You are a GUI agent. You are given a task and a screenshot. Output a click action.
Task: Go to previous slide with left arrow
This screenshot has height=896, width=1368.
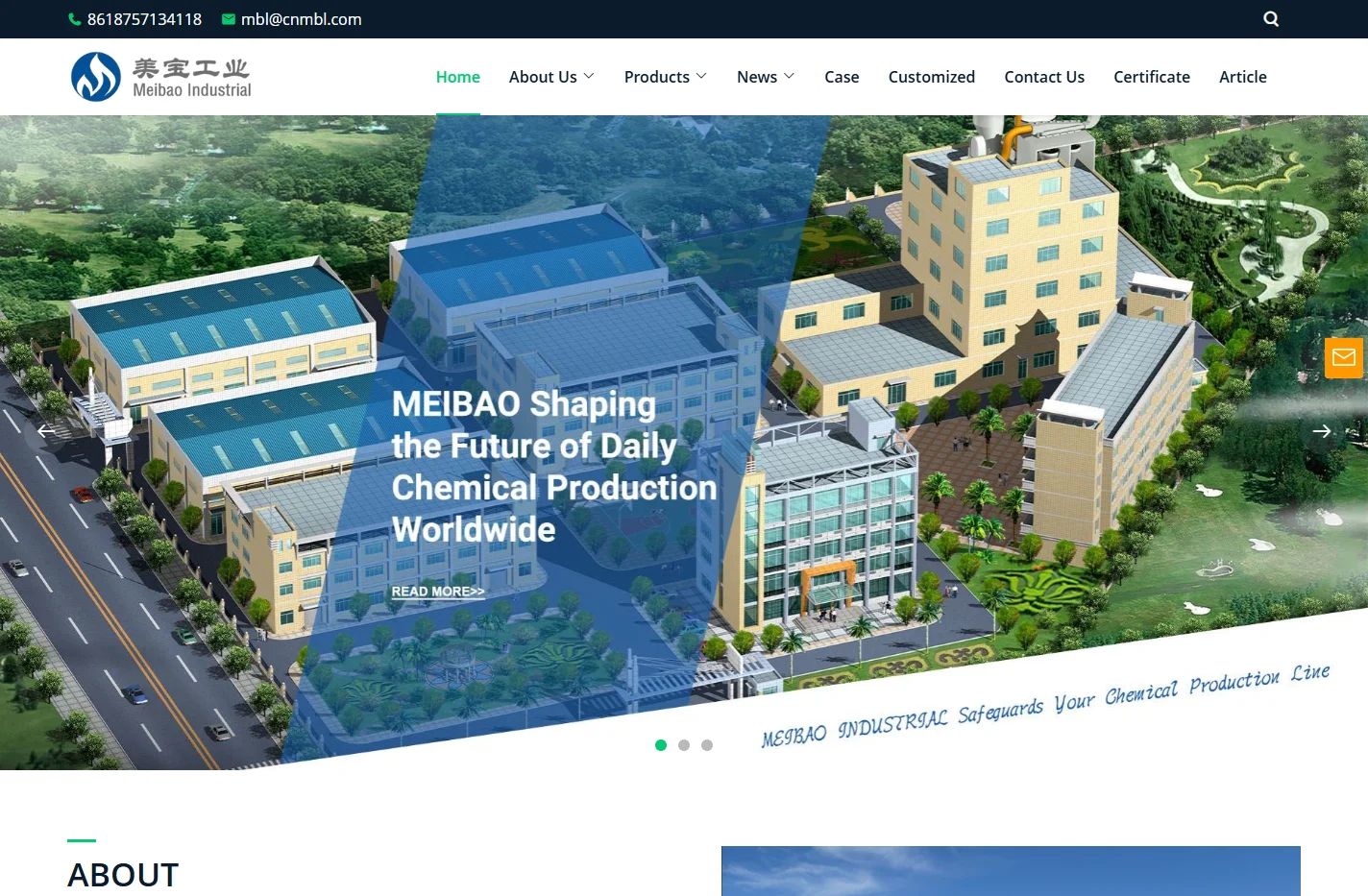point(46,431)
